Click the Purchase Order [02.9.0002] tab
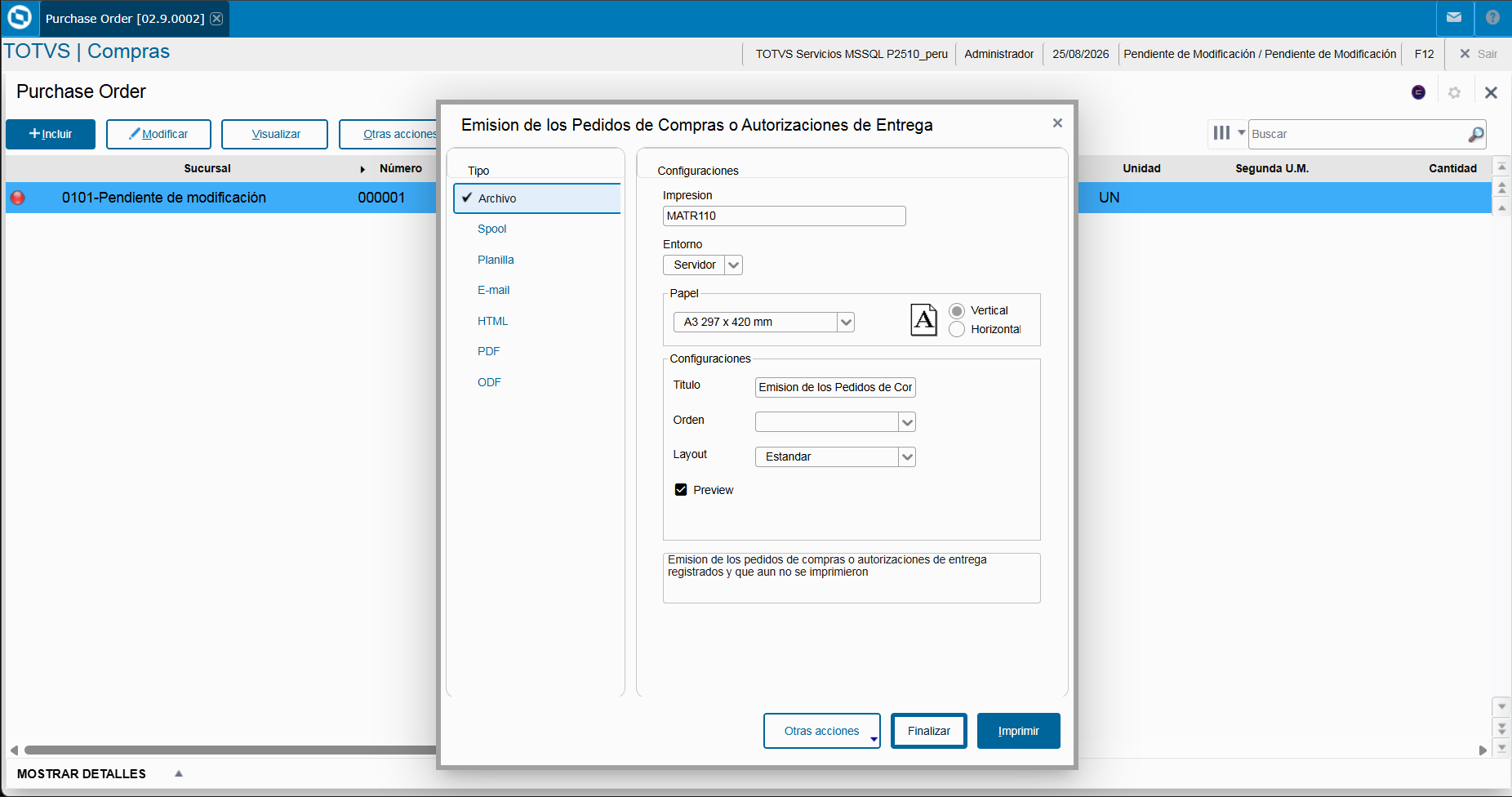1512x797 pixels. click(125, 19)
